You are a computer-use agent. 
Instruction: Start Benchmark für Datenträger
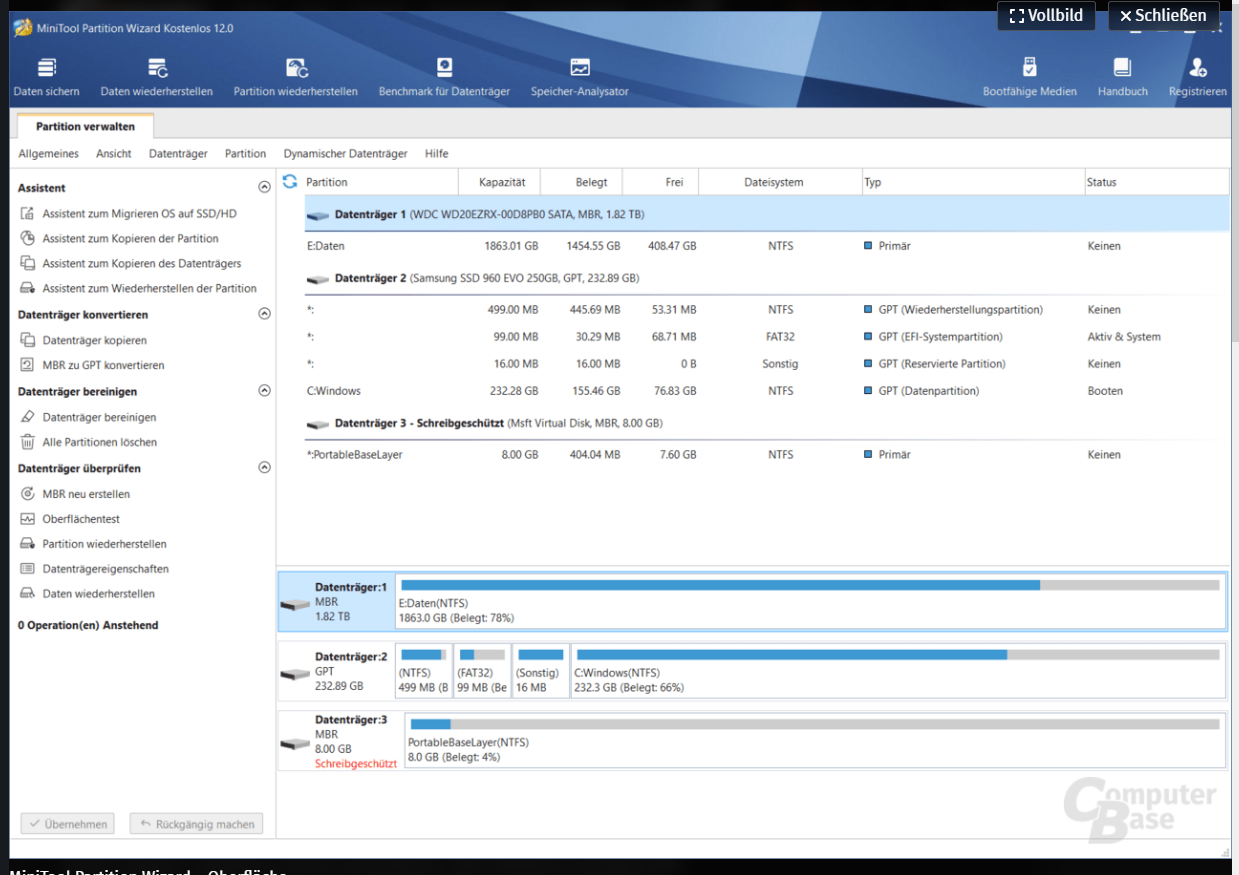[x=444, y=78]
